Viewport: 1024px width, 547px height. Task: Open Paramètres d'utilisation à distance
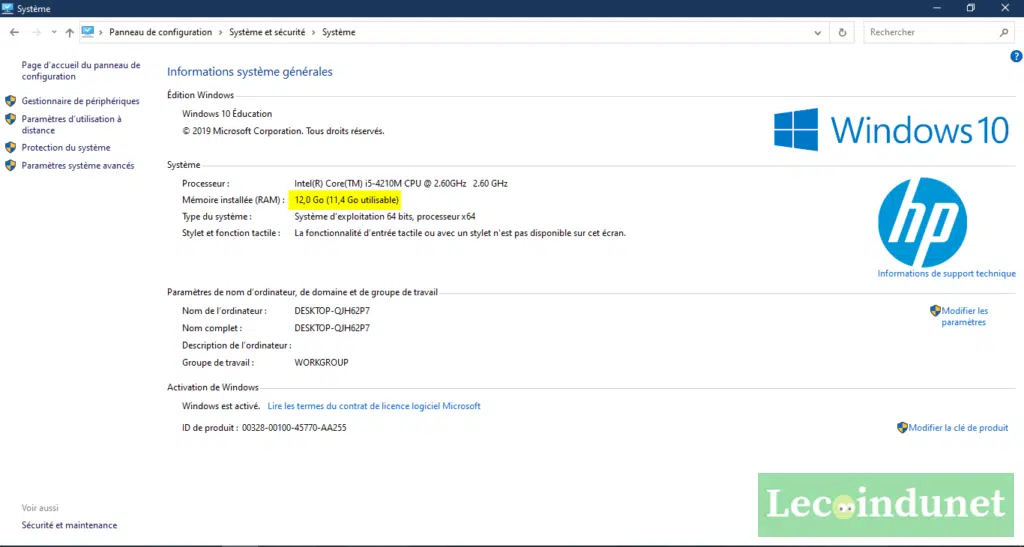pyautogui.click(x=71, y=125)
